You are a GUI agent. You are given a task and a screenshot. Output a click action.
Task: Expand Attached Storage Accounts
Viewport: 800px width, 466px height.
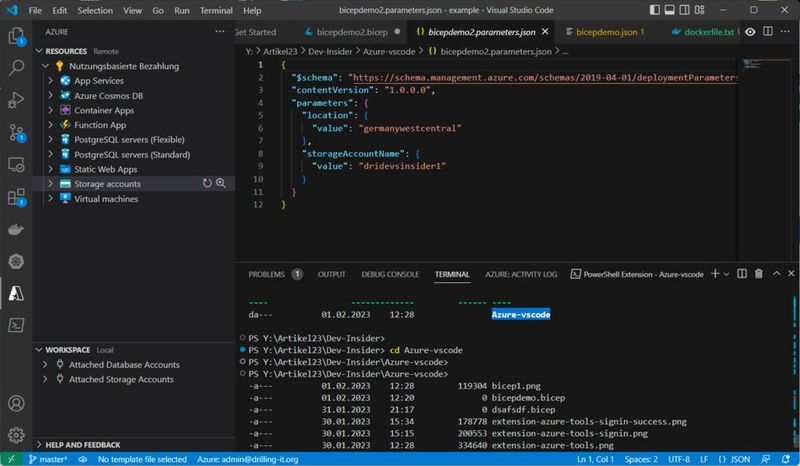pos(45,379)
